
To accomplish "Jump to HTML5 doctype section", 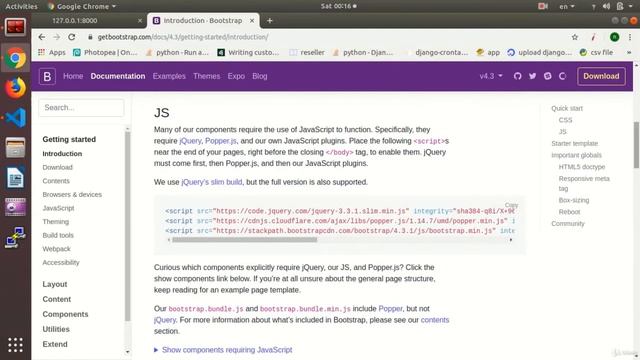I will pyautogui.click(x=582, y=167).
